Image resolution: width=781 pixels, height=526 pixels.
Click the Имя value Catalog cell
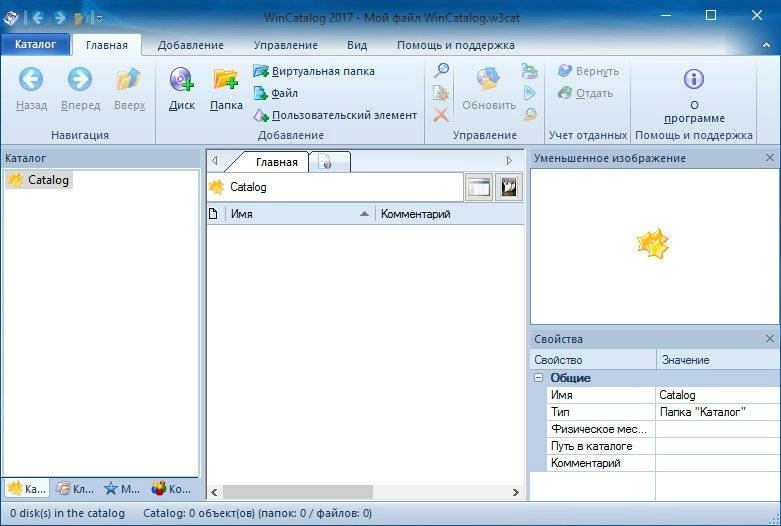click(x=718, y=395)
